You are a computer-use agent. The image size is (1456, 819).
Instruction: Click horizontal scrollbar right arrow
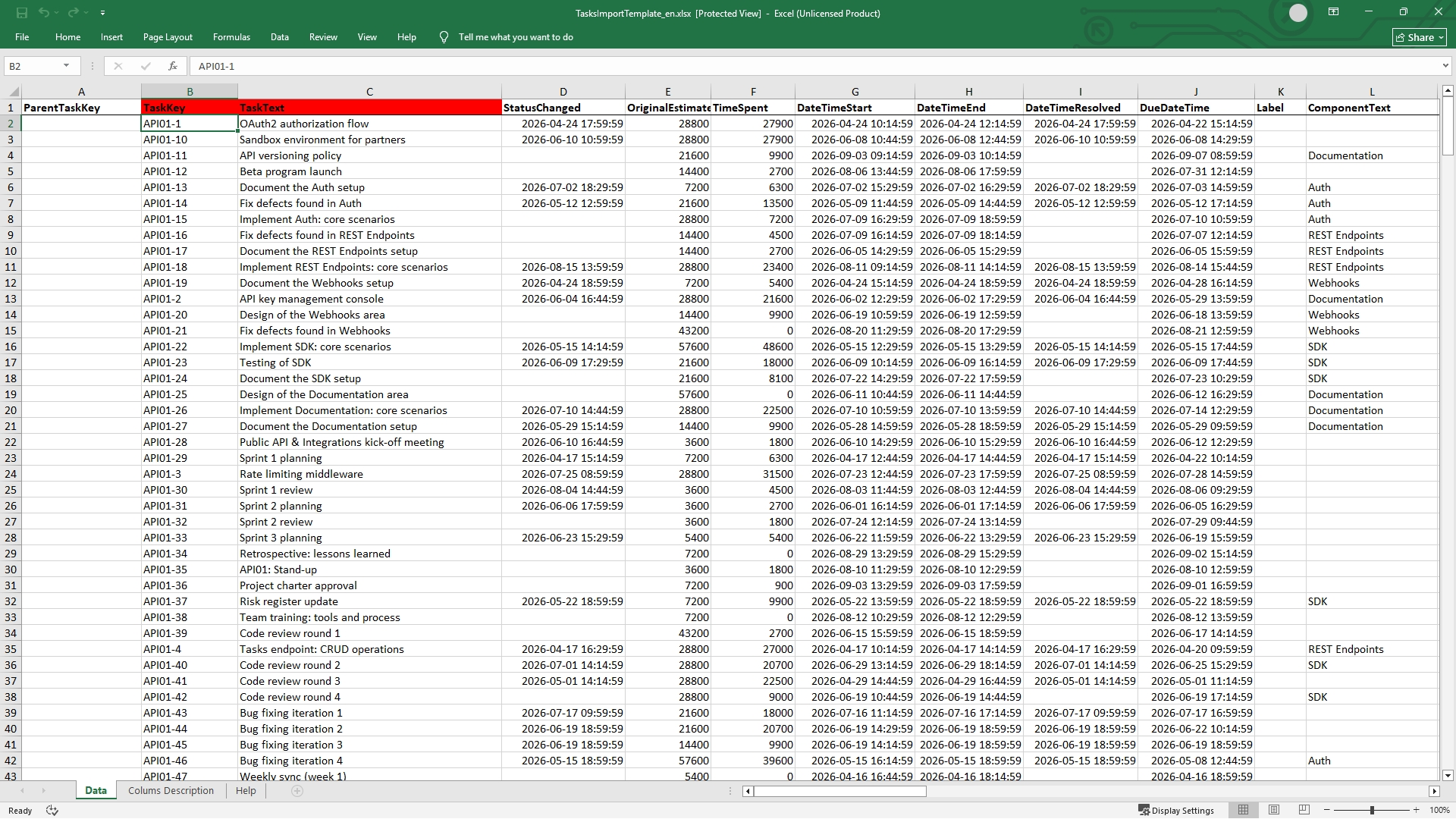(1434, 791)
